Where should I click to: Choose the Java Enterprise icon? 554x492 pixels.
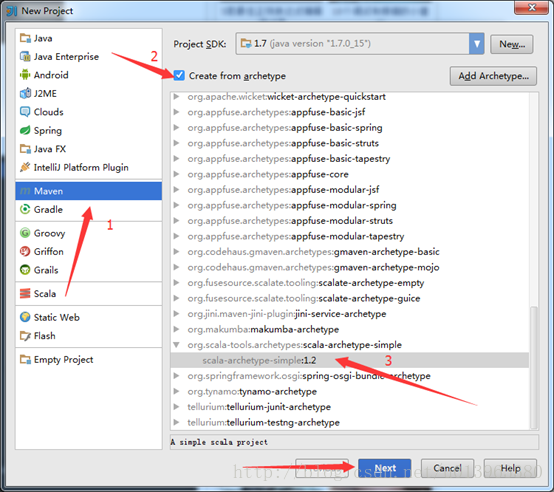pyautogui.click(x=25, y=57)
